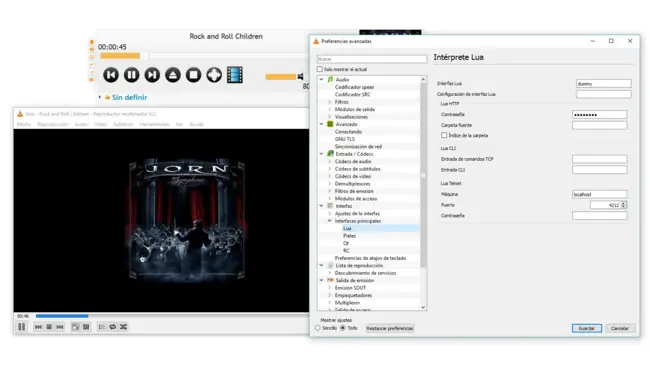Select the RC interface tree item
Screen dimensions: 650x366
coord(346,251)
